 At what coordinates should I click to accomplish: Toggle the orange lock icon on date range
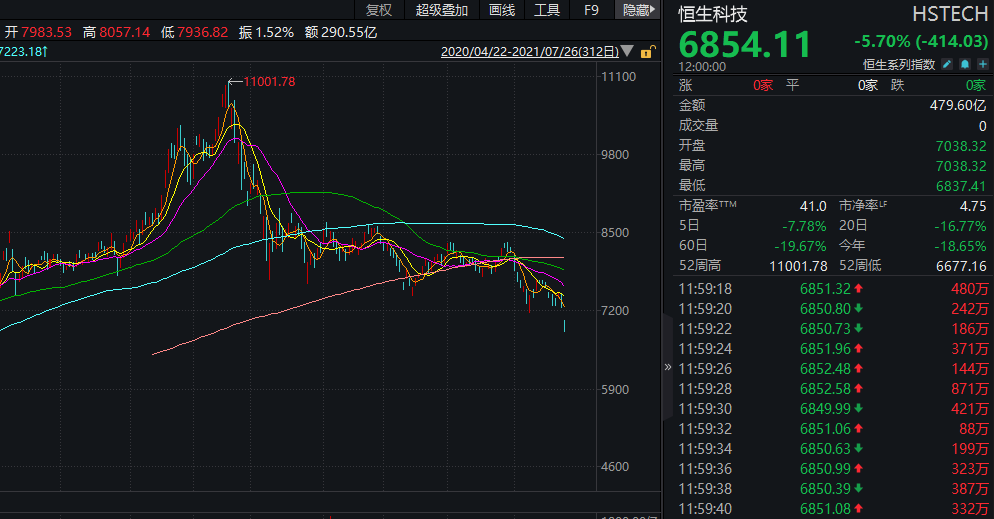[x=648, y=51]
